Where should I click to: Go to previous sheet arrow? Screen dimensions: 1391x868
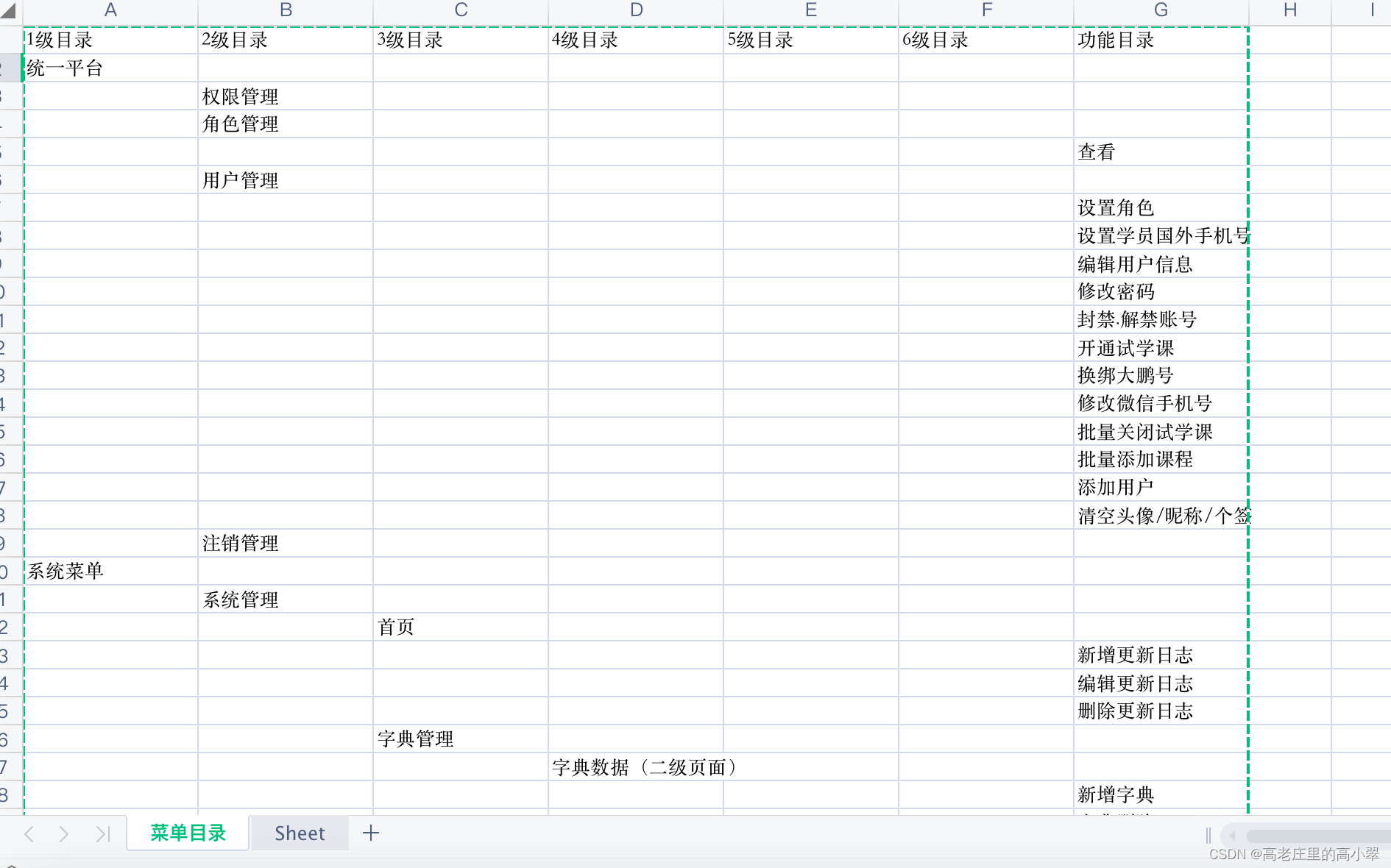(x=29, y=833)
